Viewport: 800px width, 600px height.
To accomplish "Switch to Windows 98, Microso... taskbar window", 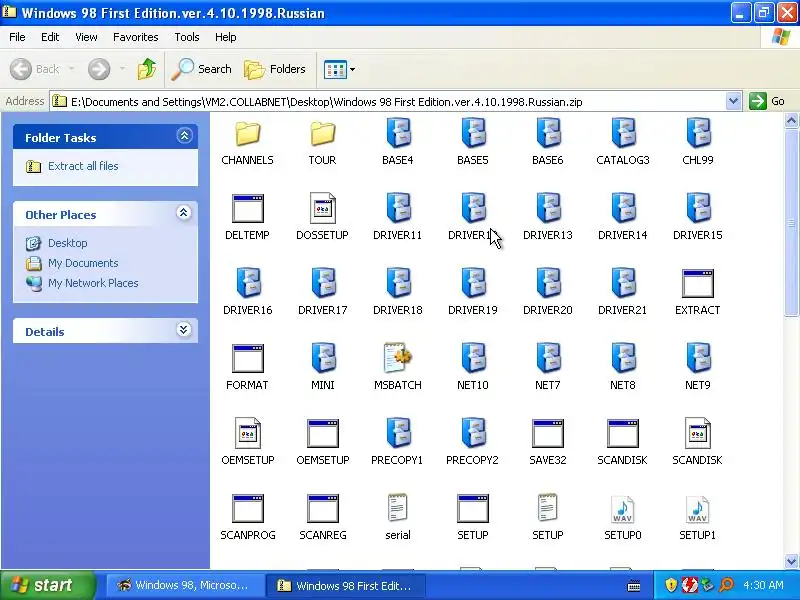I will tap(184, 586).
